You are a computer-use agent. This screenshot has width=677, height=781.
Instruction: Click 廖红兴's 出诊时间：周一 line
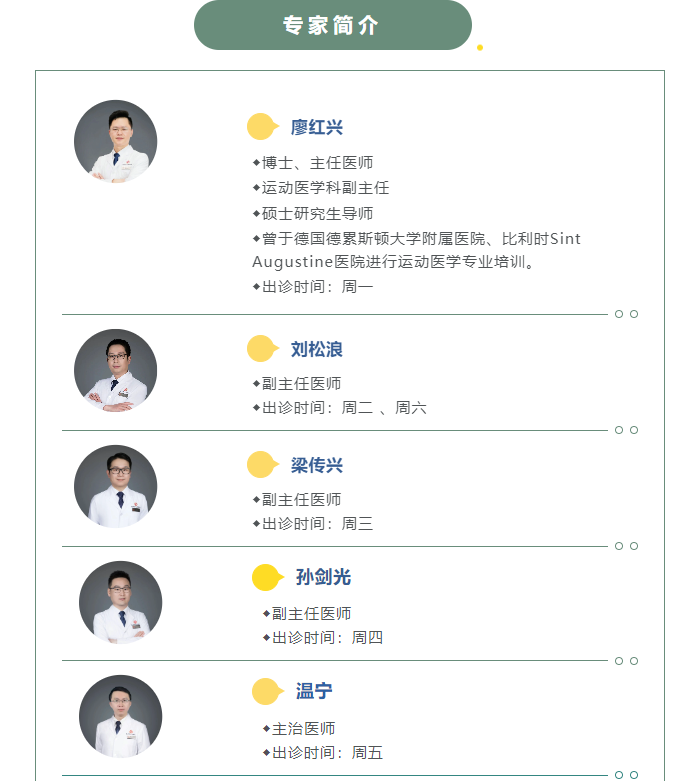coord(317,287)
